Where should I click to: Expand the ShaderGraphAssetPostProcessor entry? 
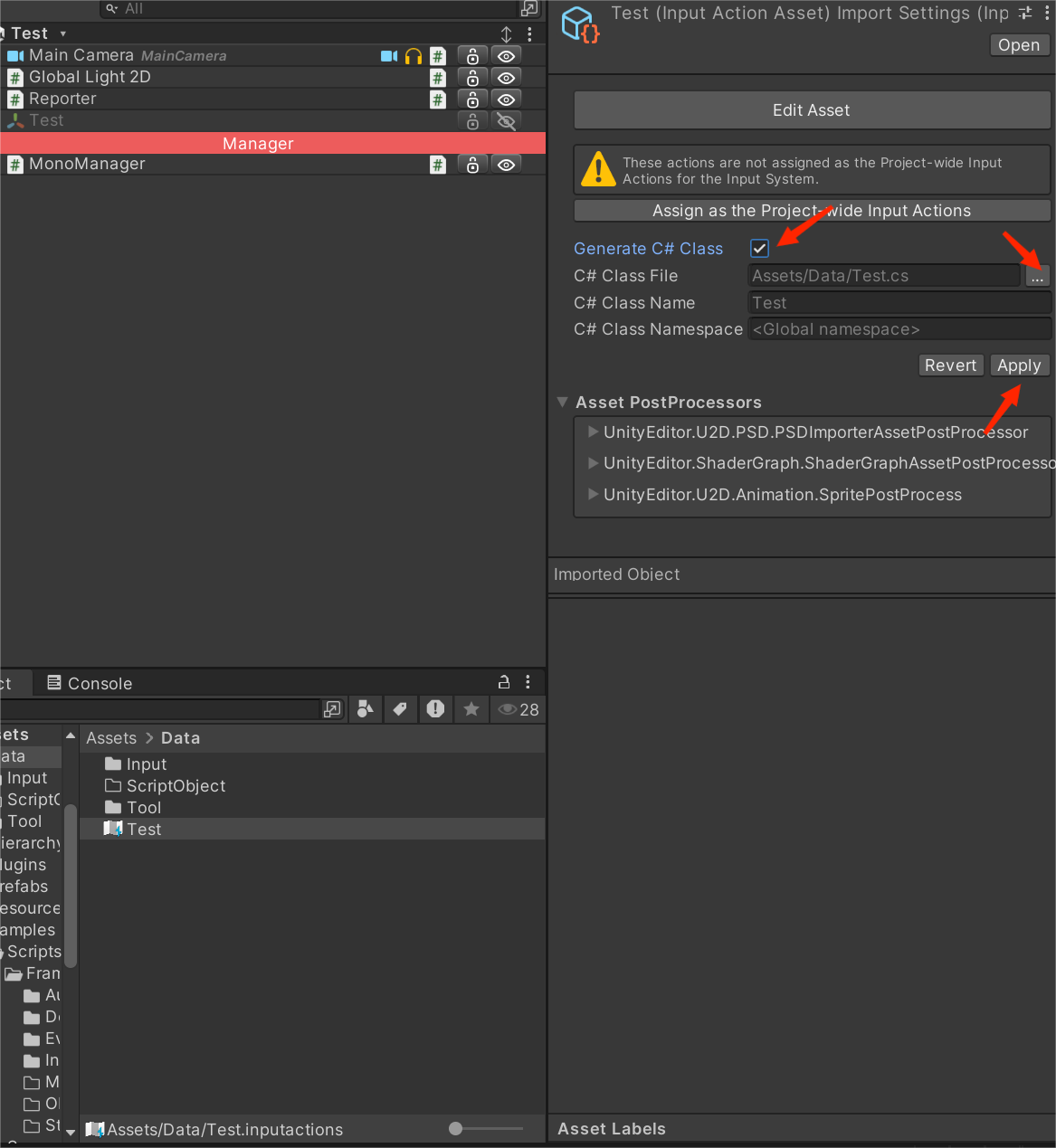[x=594, y=463]
